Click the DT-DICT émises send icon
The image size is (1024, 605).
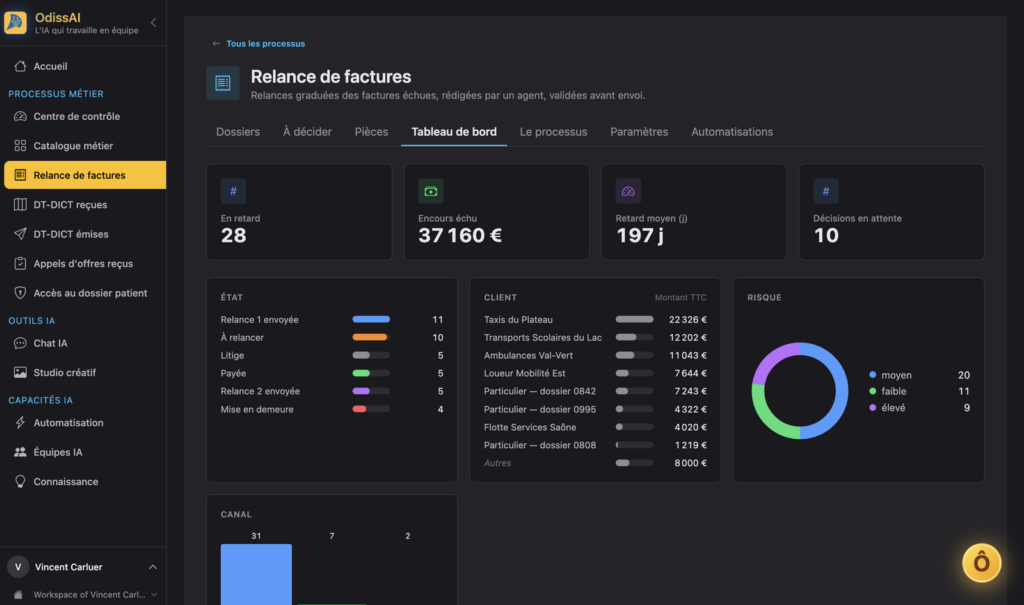click(20, 234)
